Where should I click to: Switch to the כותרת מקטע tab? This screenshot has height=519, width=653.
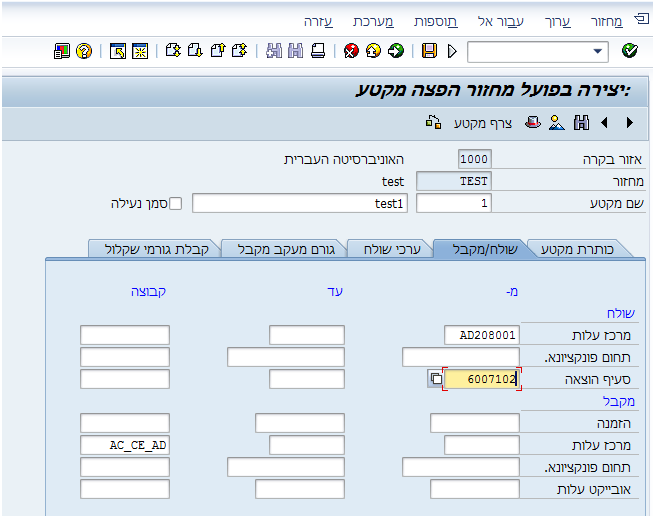tap(577, 250)
